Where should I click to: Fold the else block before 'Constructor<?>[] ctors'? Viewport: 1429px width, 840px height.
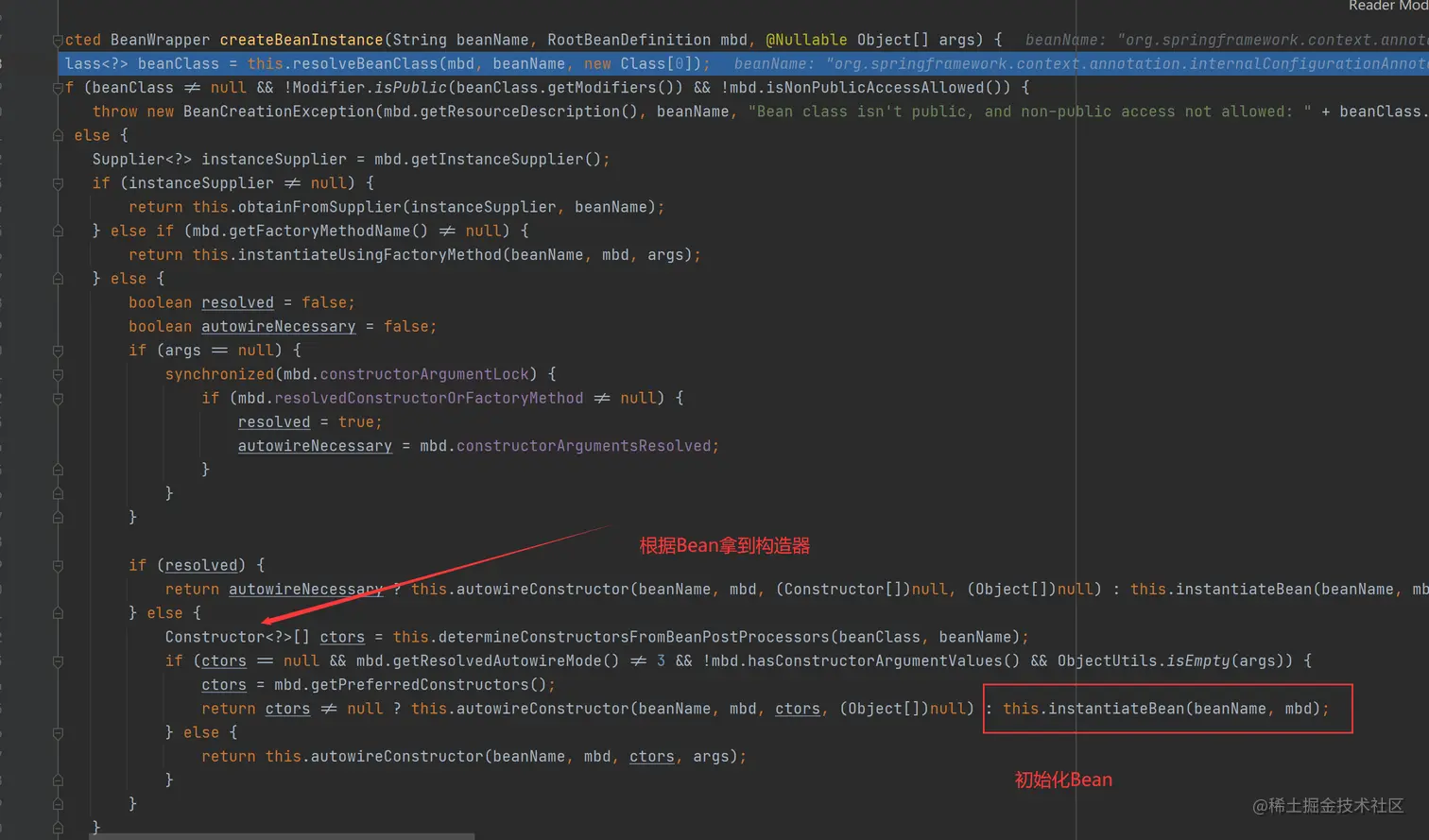(58, 613)
